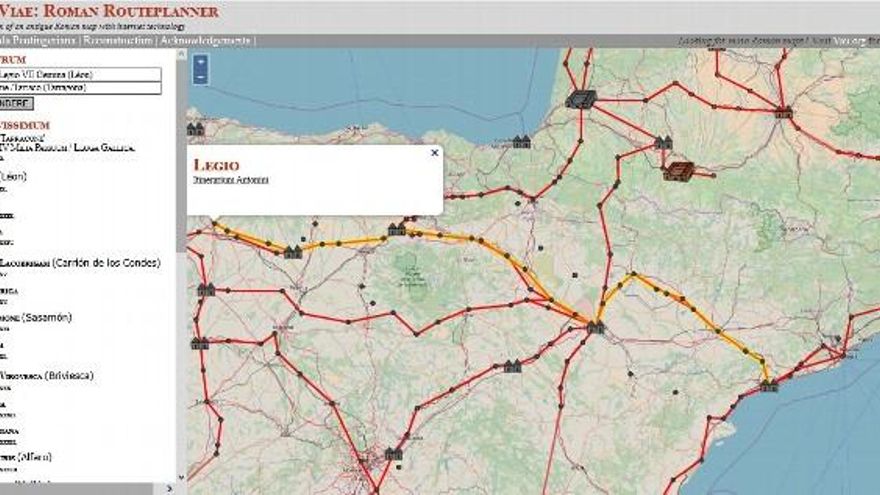Zoom out with the map minus button
The width and height of the screenshot is (880, 495).
coord(201,77)
